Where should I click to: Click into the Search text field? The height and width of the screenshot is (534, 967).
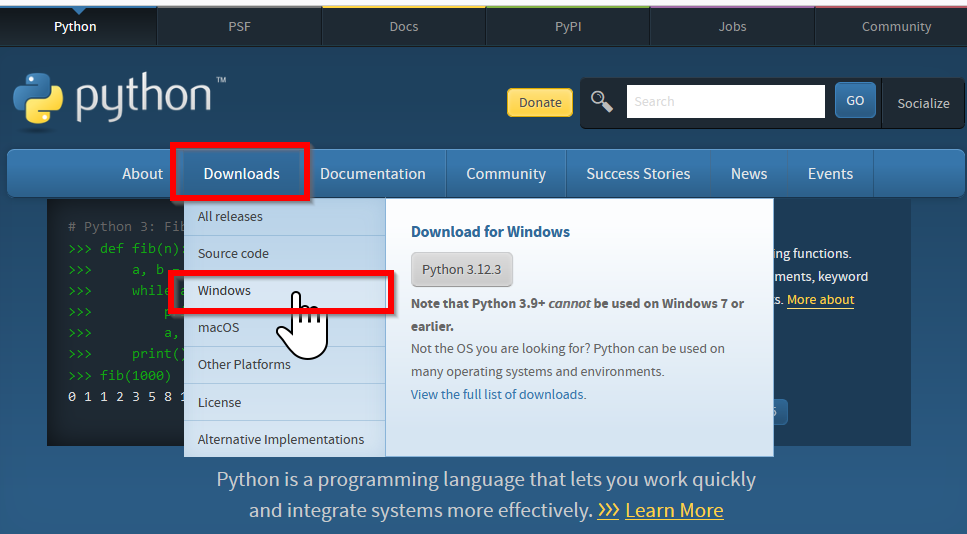pyautogui.click(x=725, y=102)
